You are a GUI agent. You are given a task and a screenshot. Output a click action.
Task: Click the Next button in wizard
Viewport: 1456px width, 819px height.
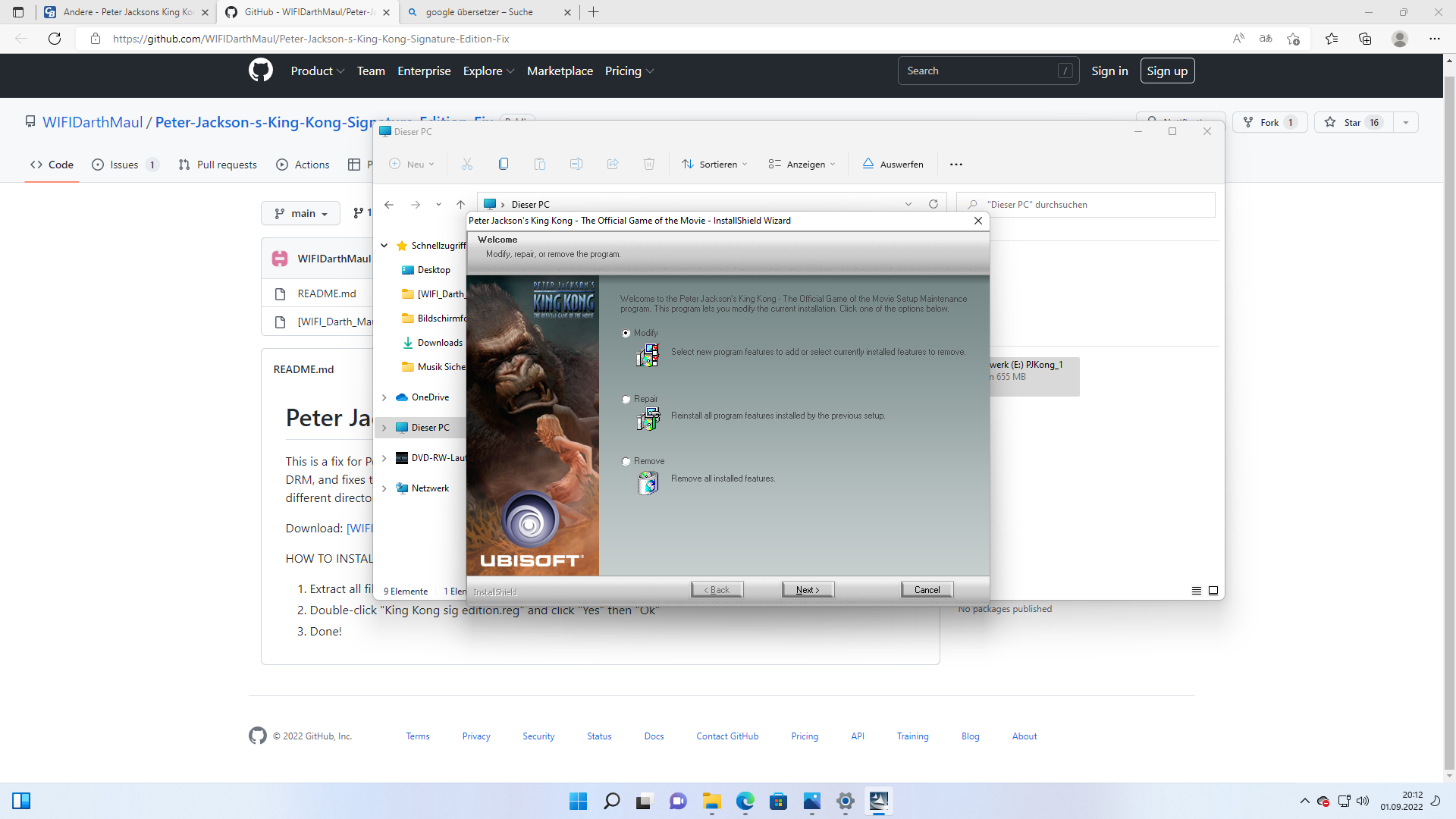pos(808,589)
